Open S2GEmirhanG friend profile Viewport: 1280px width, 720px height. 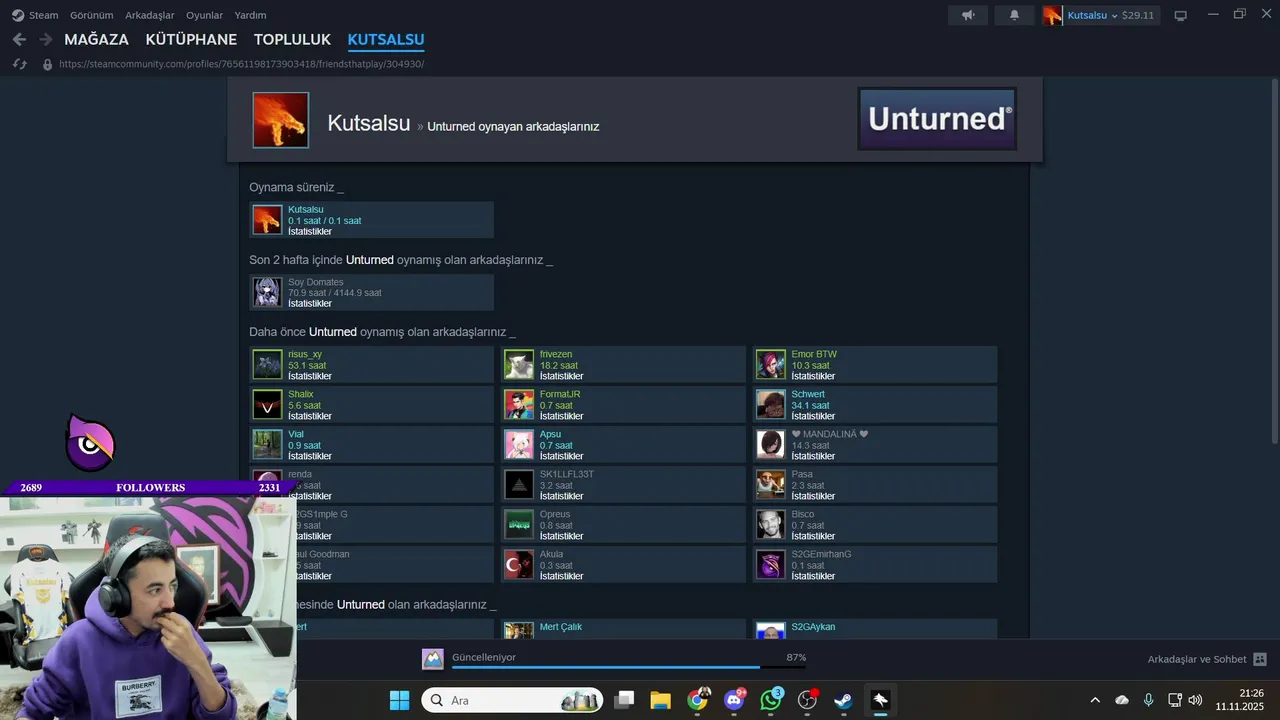tap(821, 554)
